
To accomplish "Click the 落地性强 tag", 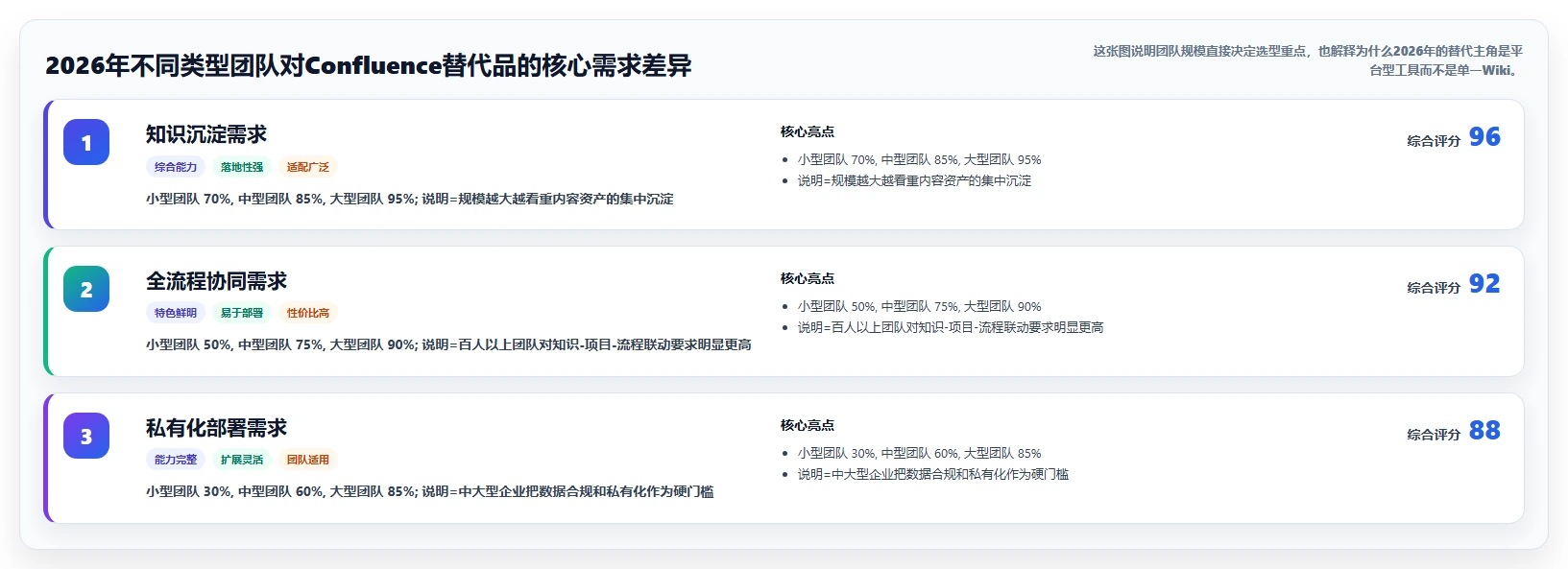I will (x=242, y=167).
